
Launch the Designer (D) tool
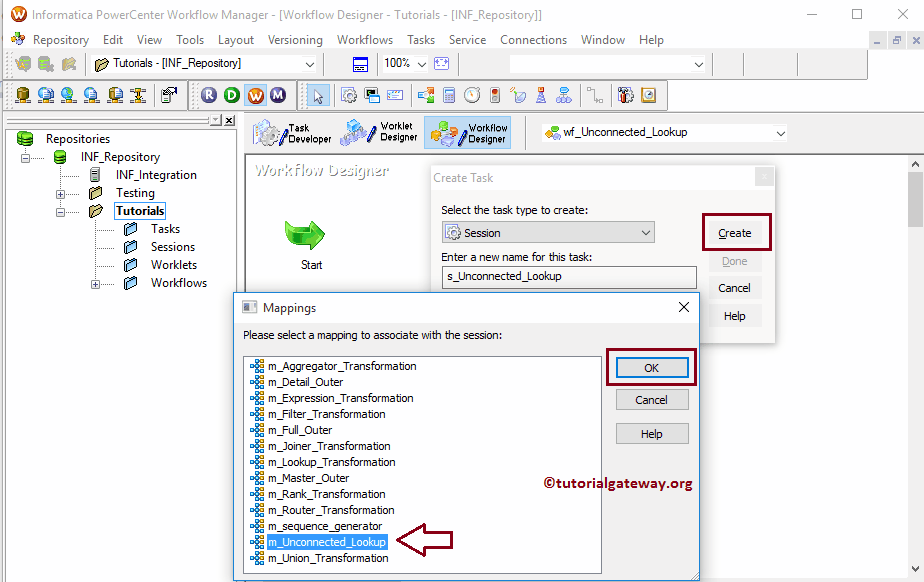232,95
